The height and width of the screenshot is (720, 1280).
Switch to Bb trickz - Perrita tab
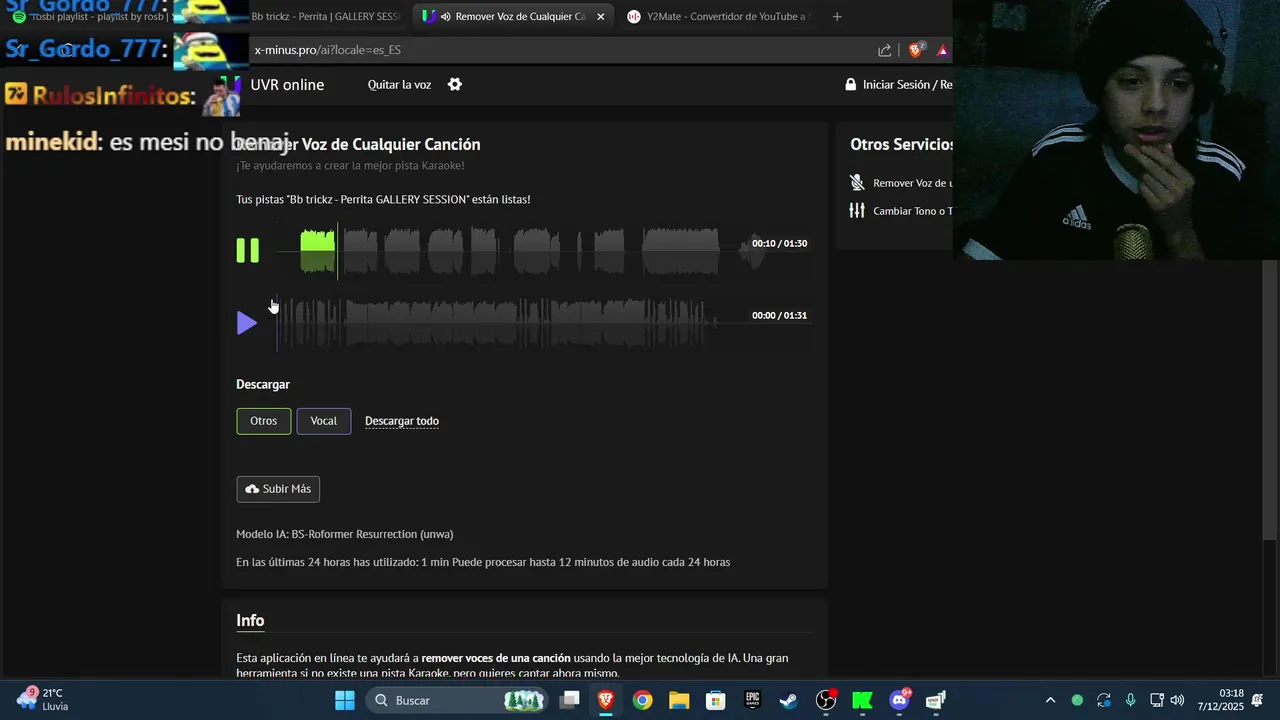click(x=325, y=16)
